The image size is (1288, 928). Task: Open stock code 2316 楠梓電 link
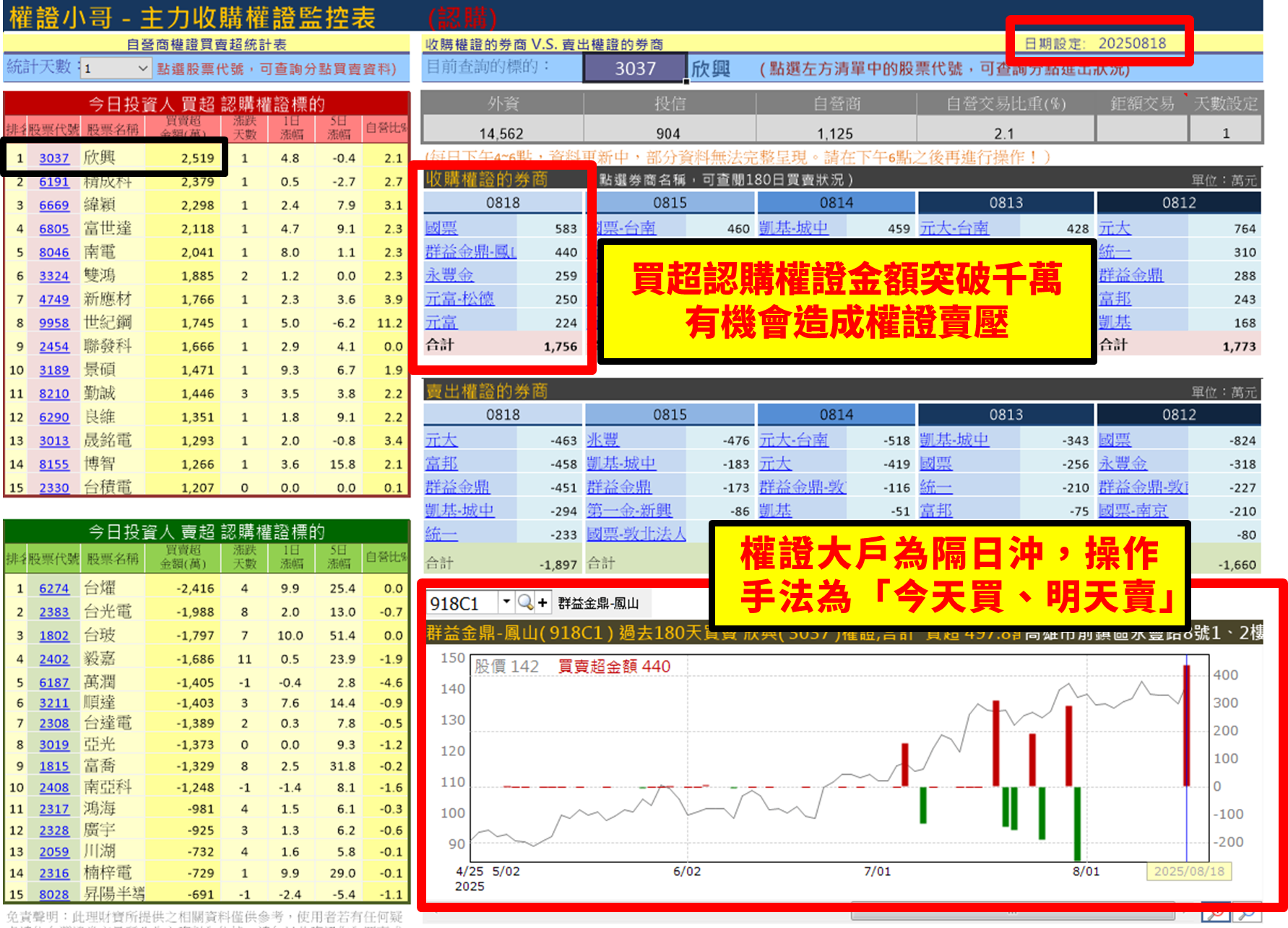point(54,873)
